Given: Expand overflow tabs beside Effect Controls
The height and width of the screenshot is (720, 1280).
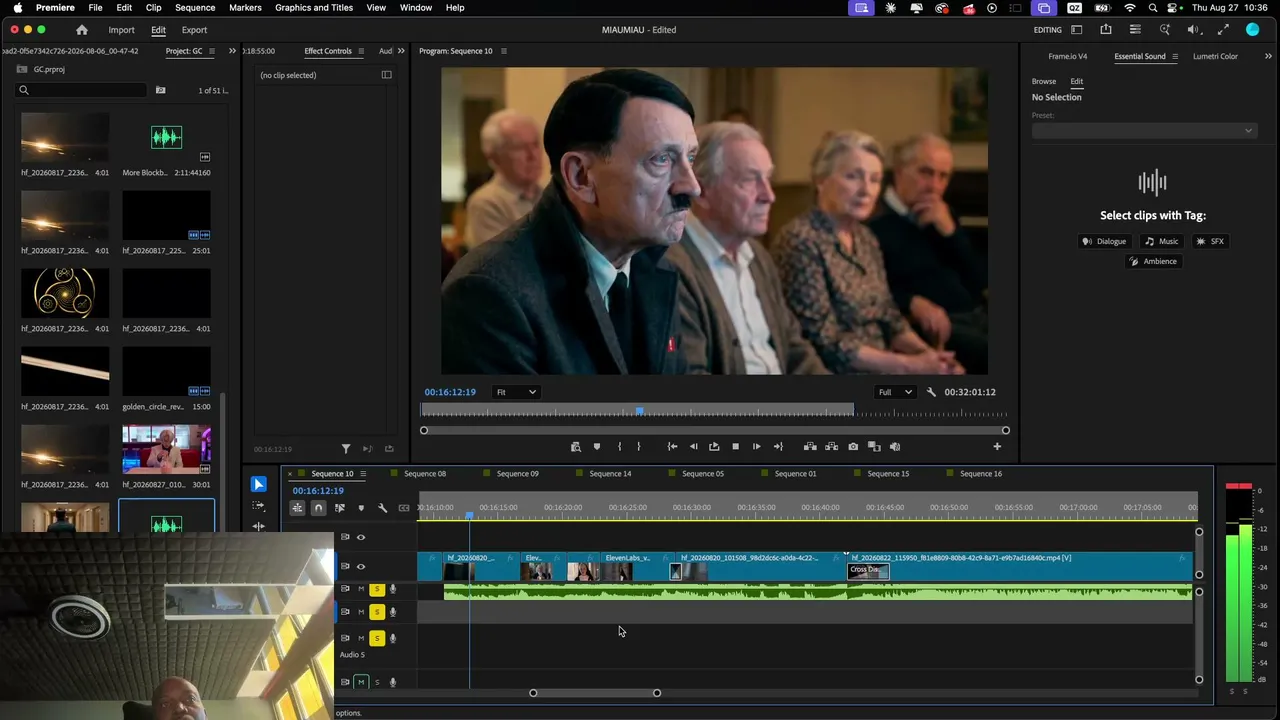Looking at the screenshot, I should (x=401, y=51).
